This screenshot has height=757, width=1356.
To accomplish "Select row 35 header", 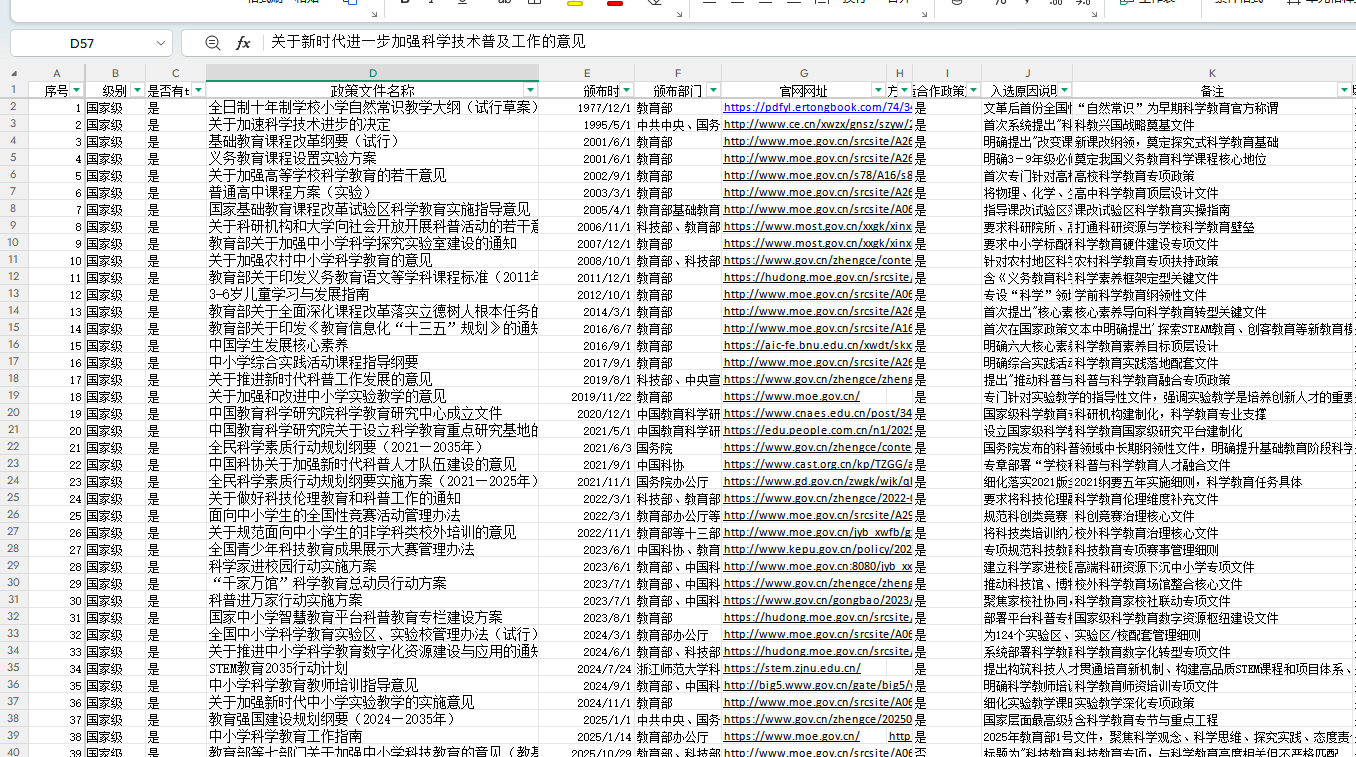I will [14, 668].
